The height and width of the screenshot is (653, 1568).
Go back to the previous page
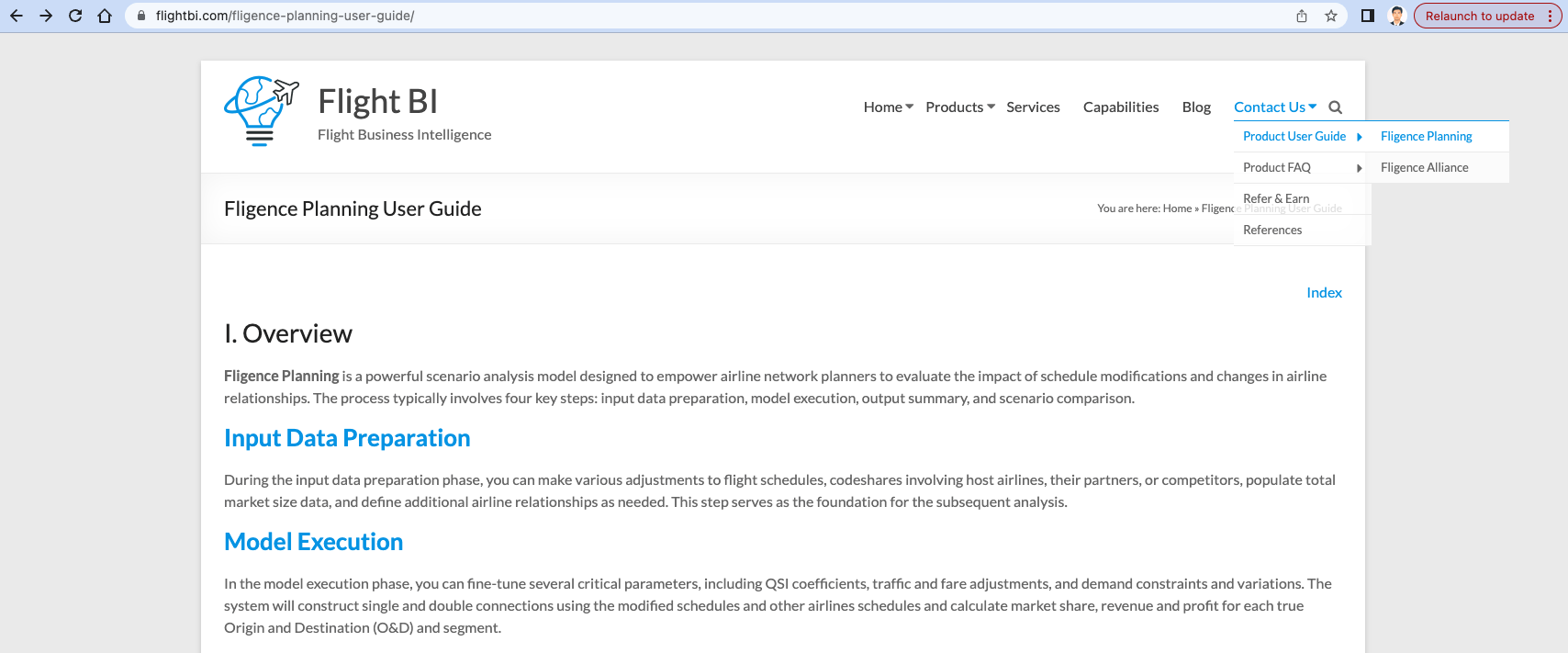point(17,16)
